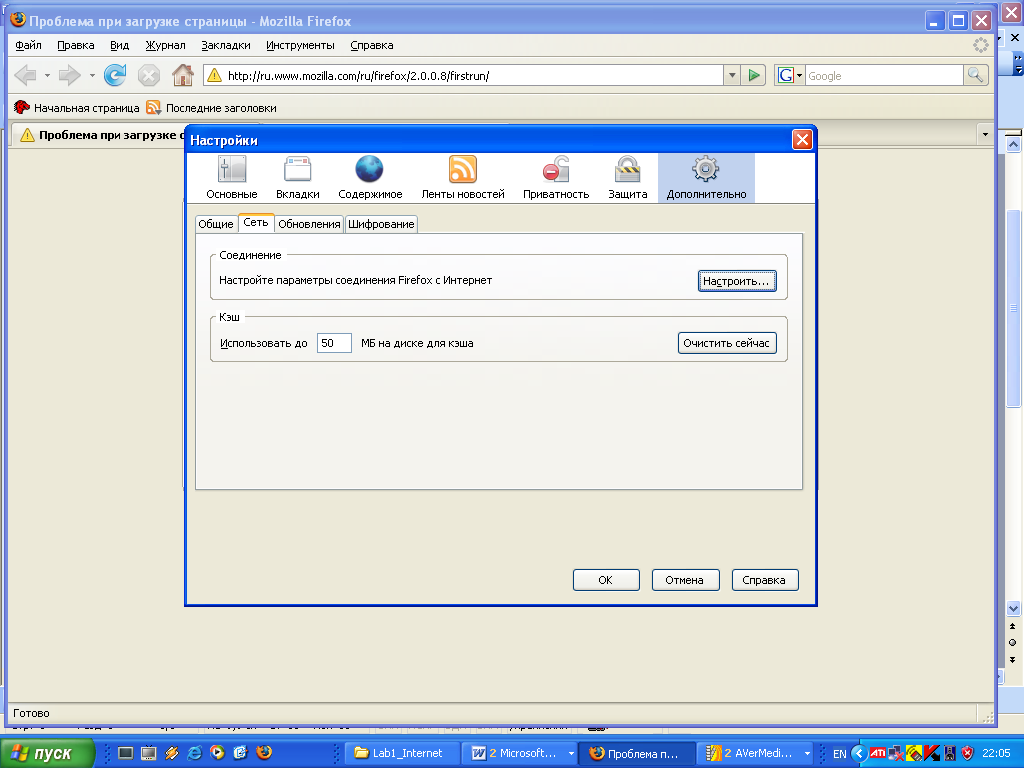The width and height of the screenshot is (1024, 768).
Task: Open the Последние заголовки RSS bookmark
Action: click(x=211, y=108)
